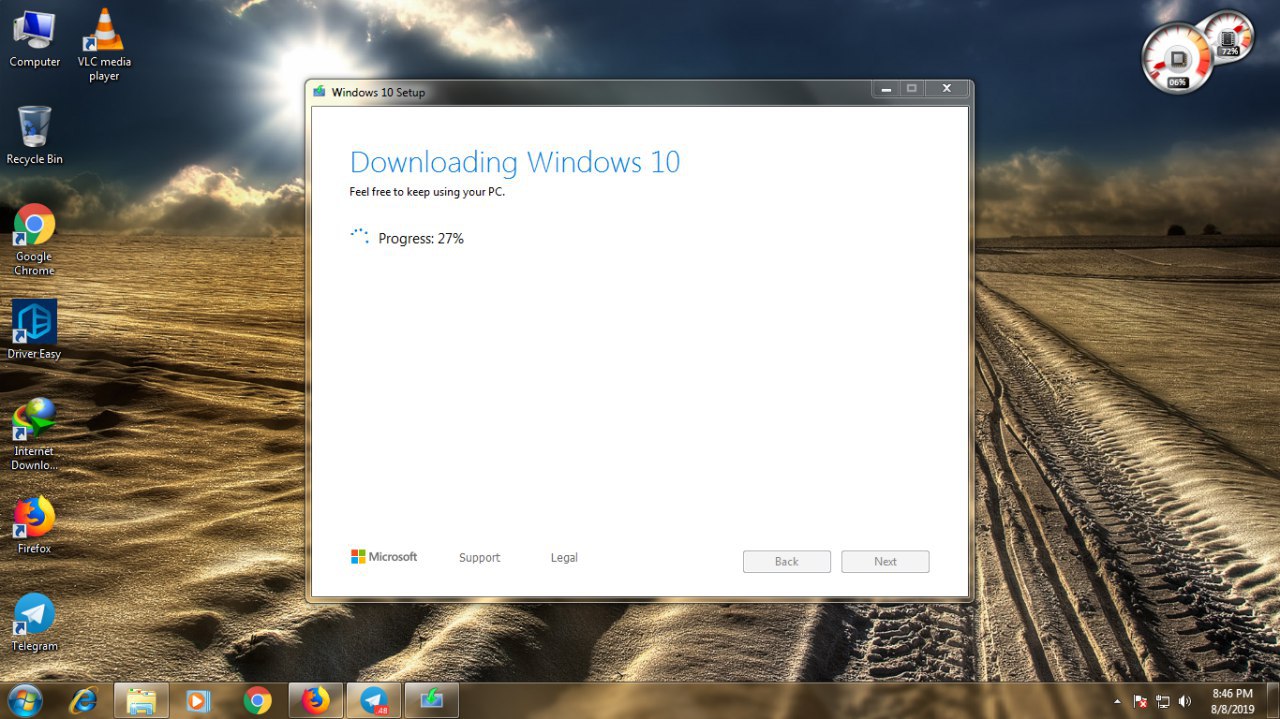Maximize the Windows 10 Setup window
The height and width of the screenshot is (719, 1280).
pyautogui.click(x=912, y=89)
